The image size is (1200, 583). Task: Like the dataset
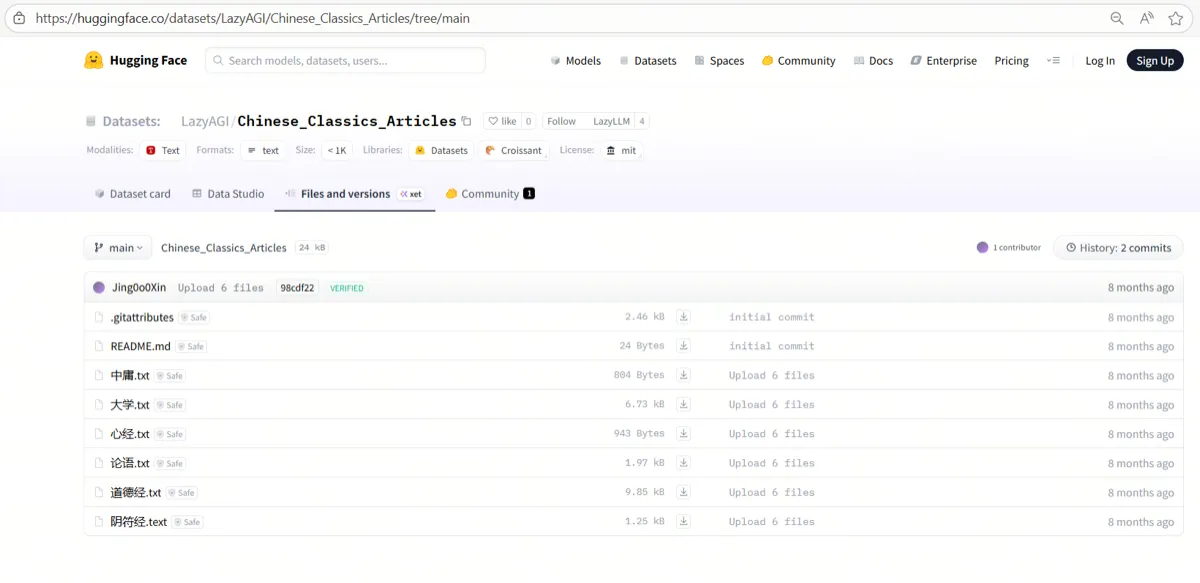point(502,121)
